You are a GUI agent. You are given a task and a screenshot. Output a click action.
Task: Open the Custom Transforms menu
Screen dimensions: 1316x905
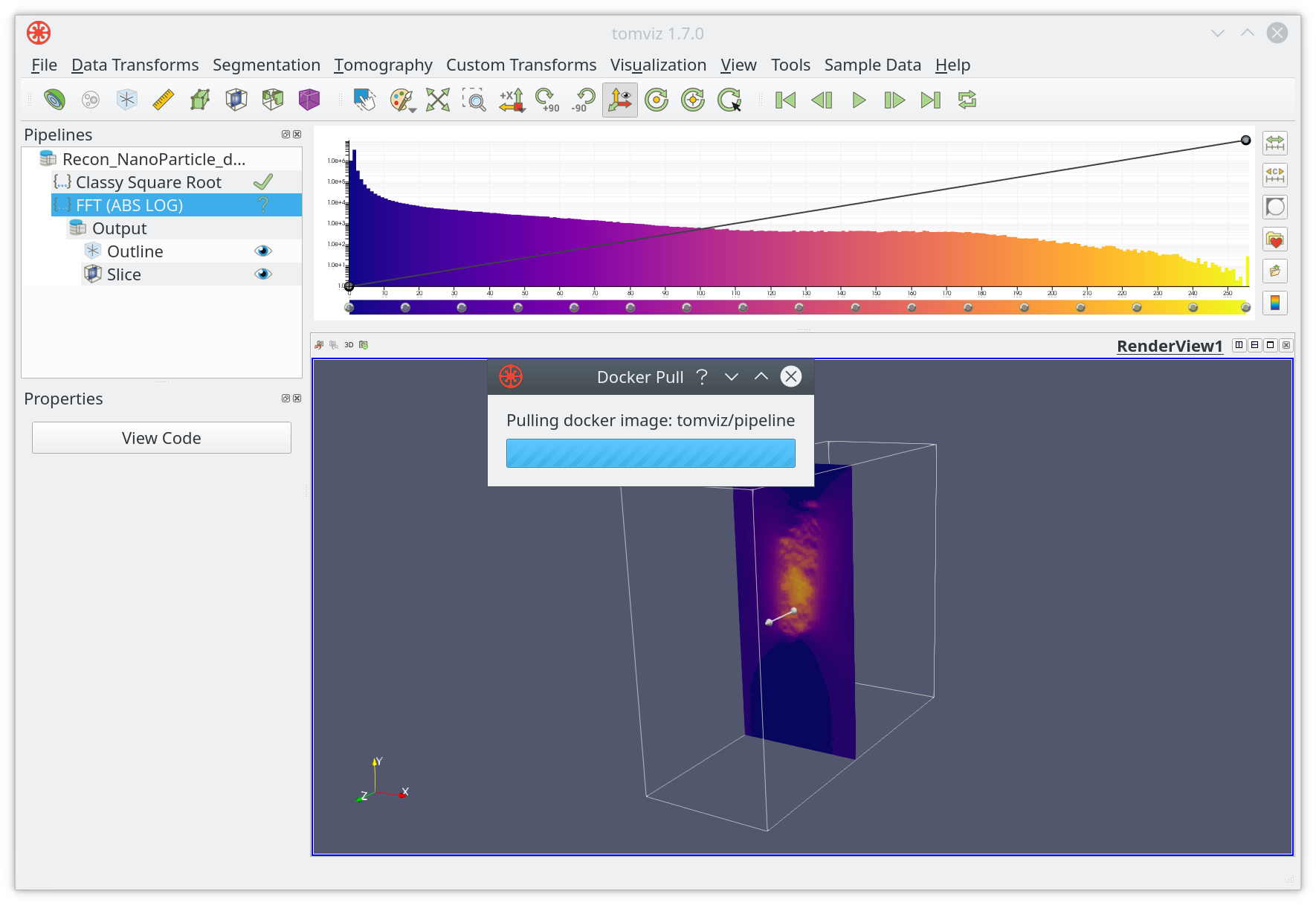pos(521,65)
